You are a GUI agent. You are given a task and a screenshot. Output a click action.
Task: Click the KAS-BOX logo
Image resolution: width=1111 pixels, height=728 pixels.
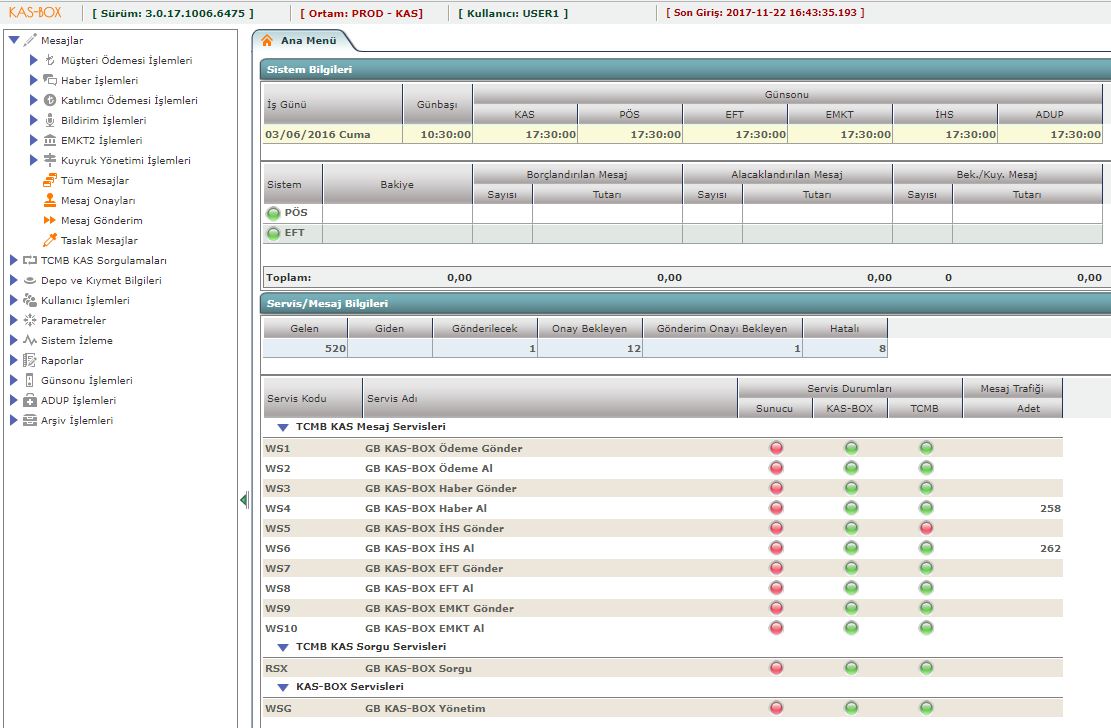point(35,13)
